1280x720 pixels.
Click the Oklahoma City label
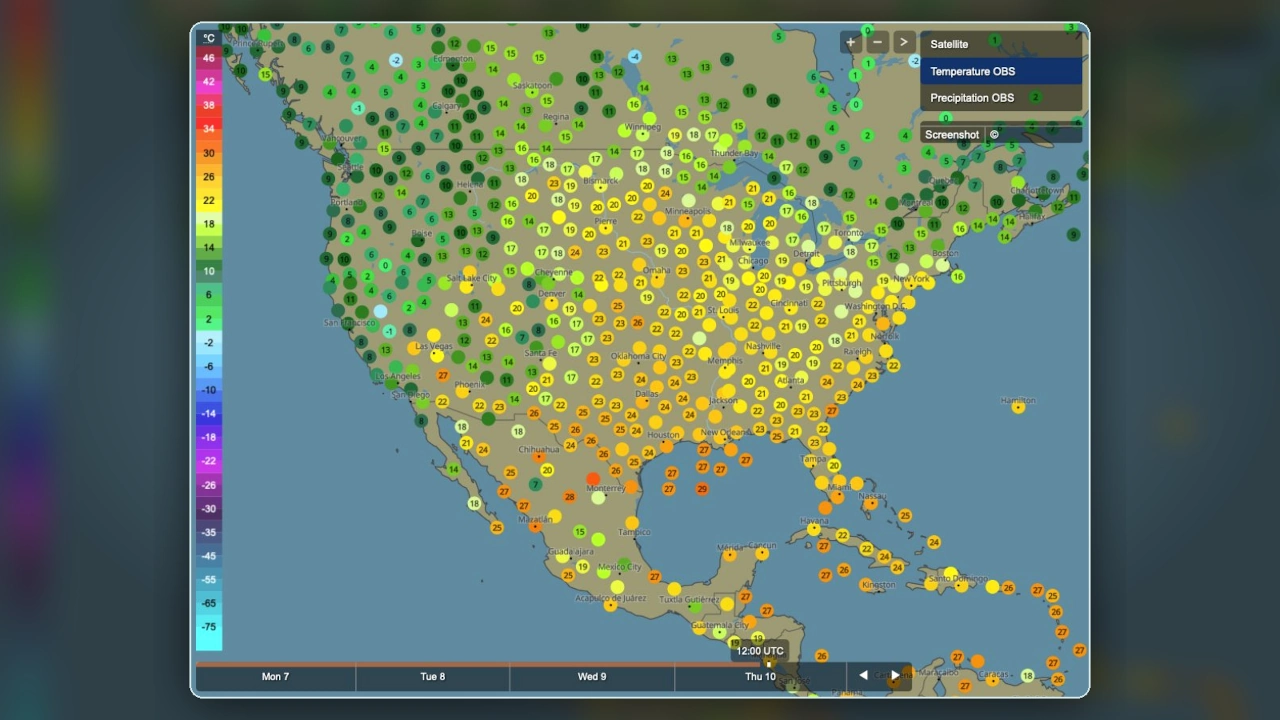(x=638, y=356)
